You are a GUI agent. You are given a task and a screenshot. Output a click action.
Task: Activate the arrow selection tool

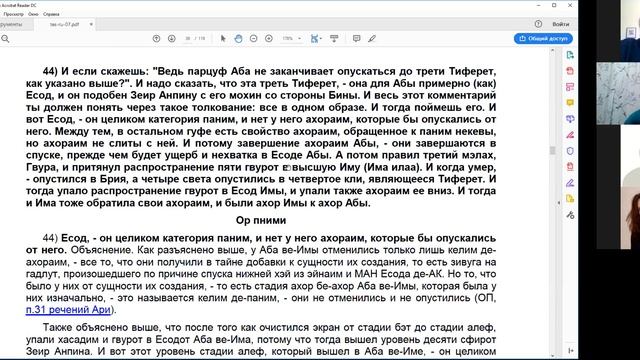[223, 38]
